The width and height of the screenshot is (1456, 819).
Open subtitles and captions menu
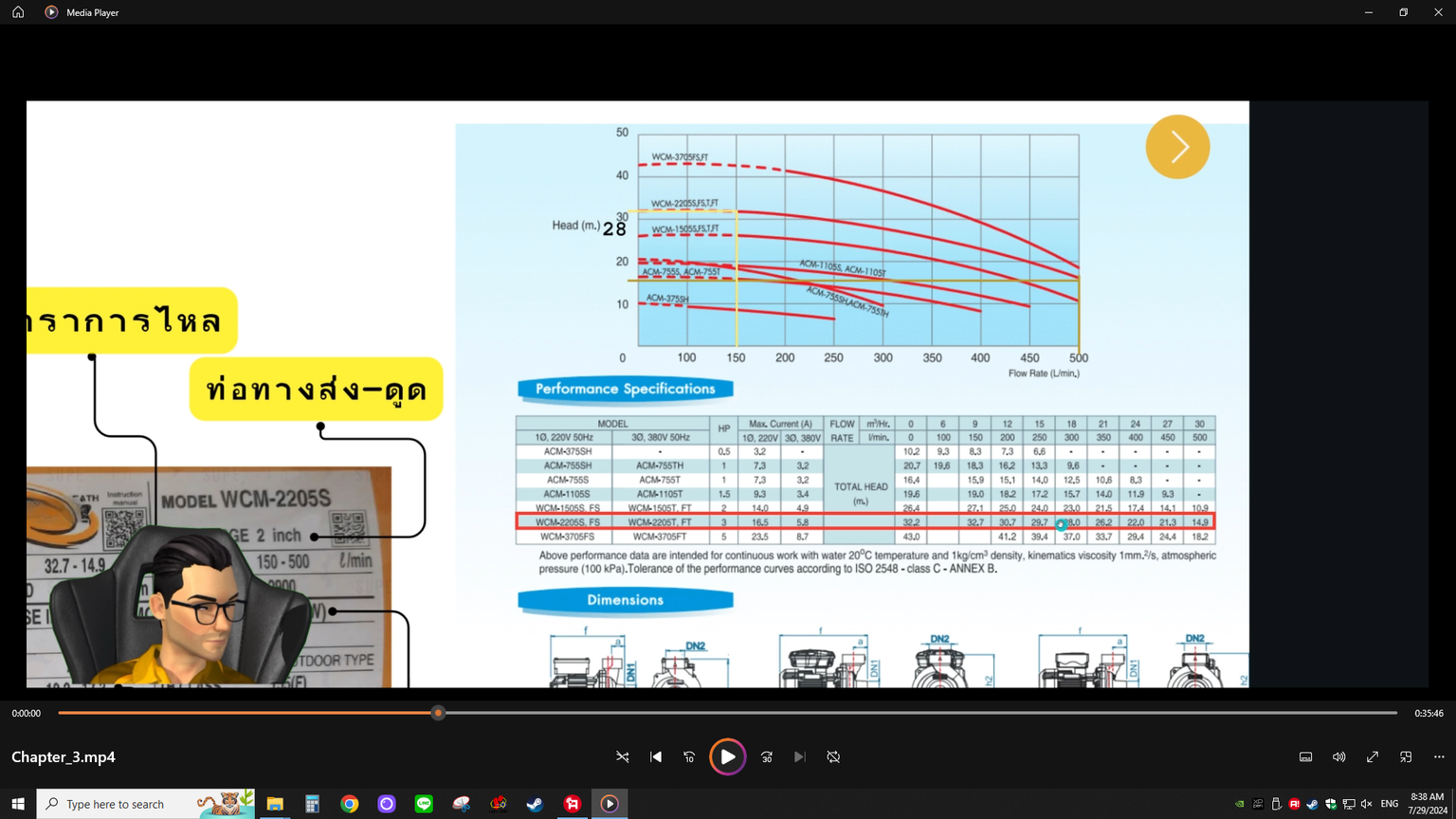click(1305, 756)
